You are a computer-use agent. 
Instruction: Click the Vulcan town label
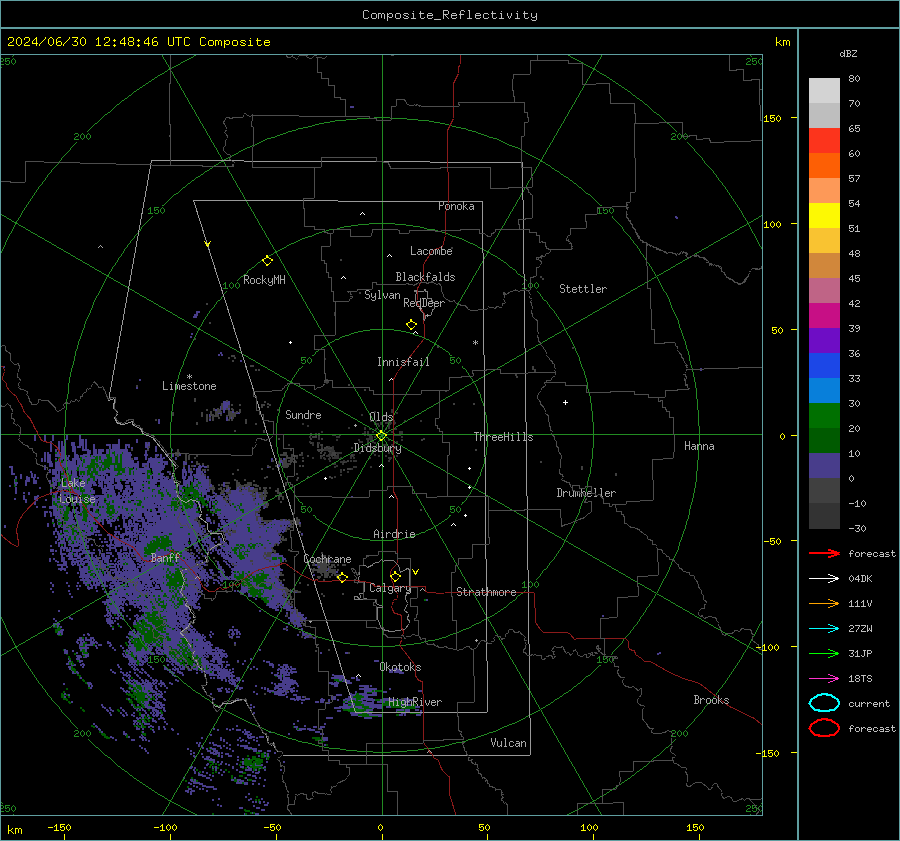(x=509, y=743)
